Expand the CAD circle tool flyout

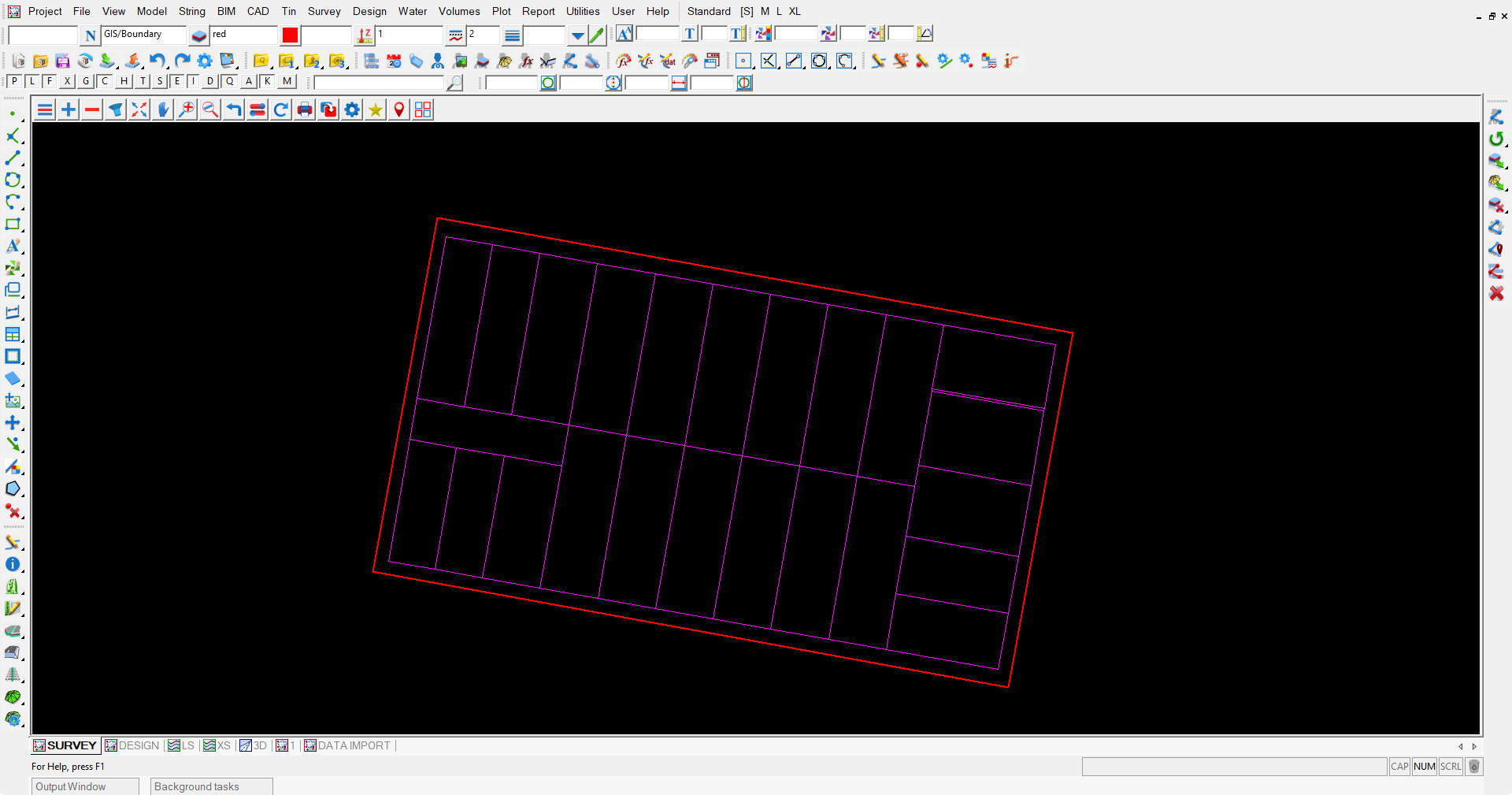(x=13, y=180)
